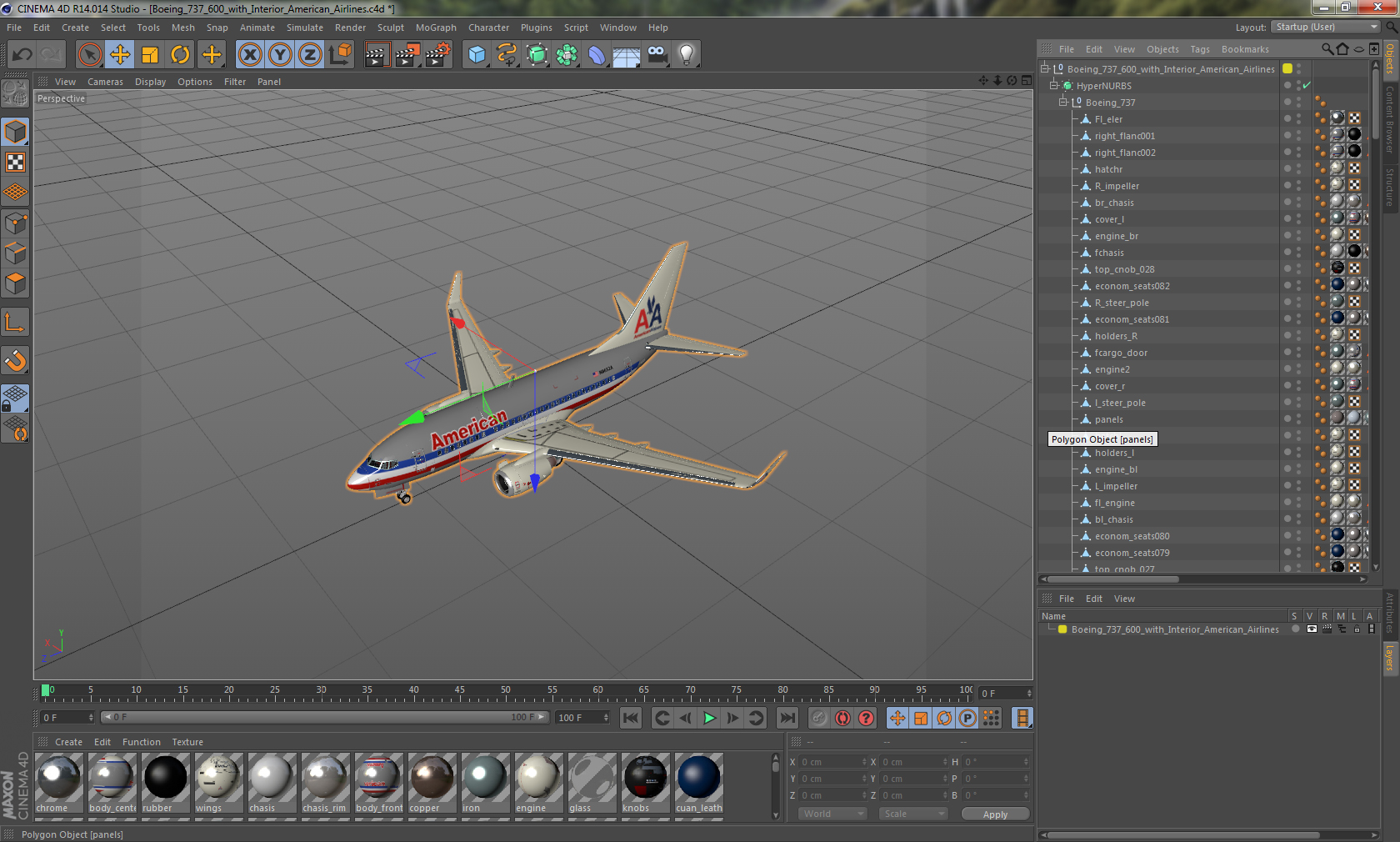This screenshot has width=1400, height=842.
Task: Click the Undo arrow icon
Action: click(22, 55)
